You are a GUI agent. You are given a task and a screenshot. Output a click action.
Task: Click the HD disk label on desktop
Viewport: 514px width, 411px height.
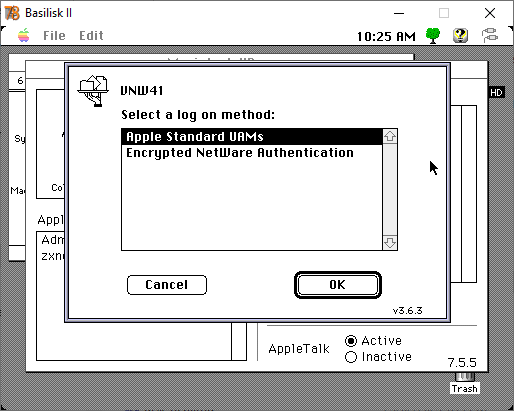tap(496, 92)
